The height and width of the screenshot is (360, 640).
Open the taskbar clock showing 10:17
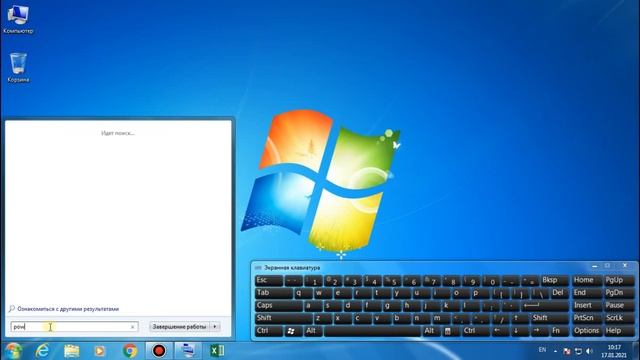point(614,351)
